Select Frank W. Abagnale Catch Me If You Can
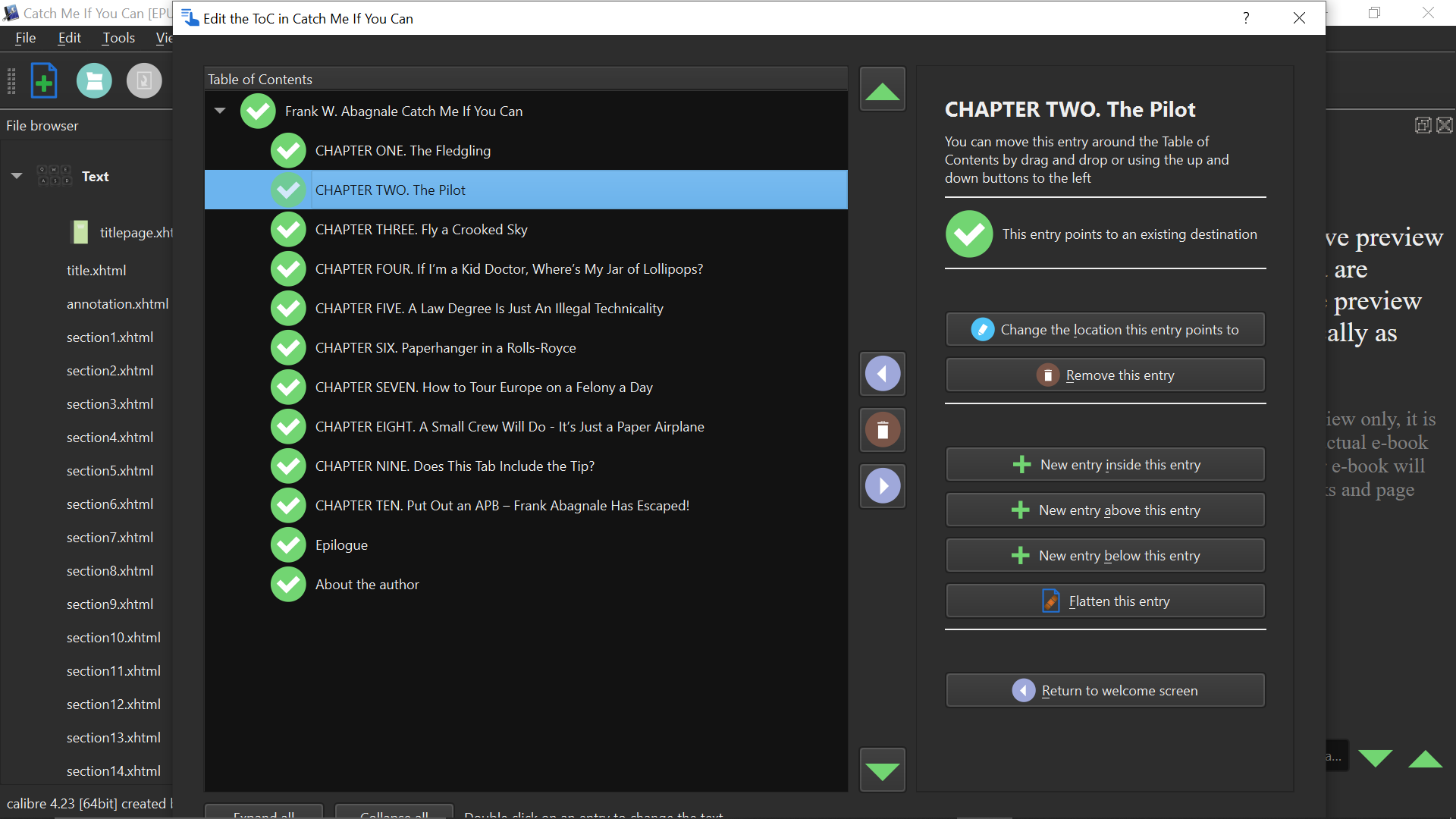Image resolution: width=1456 pixels, height=819 pixels. pos(403,111)
